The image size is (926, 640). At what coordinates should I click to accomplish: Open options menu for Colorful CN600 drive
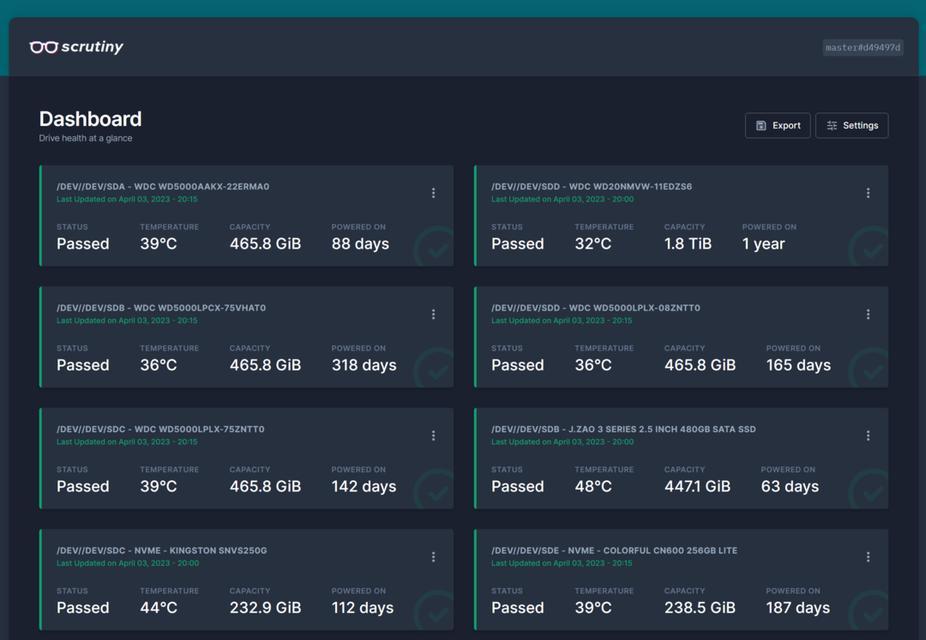868,557
